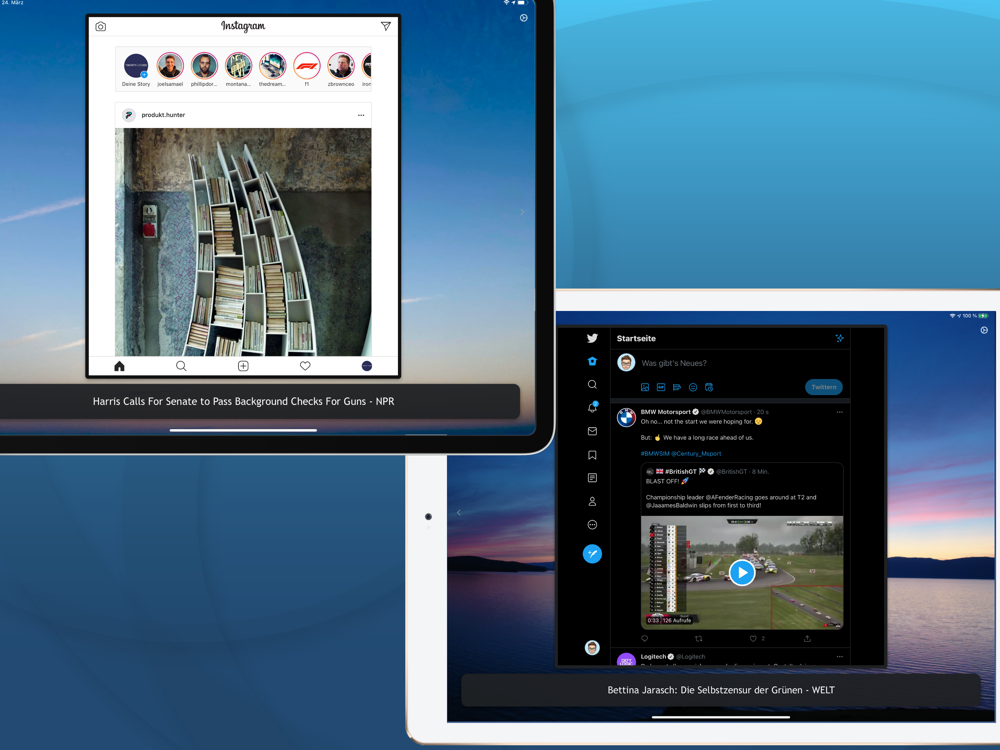The width and height of the screenshot is (1000, 750).
Task: Tap Instagram new post plus icon
Action: point(243,366)
